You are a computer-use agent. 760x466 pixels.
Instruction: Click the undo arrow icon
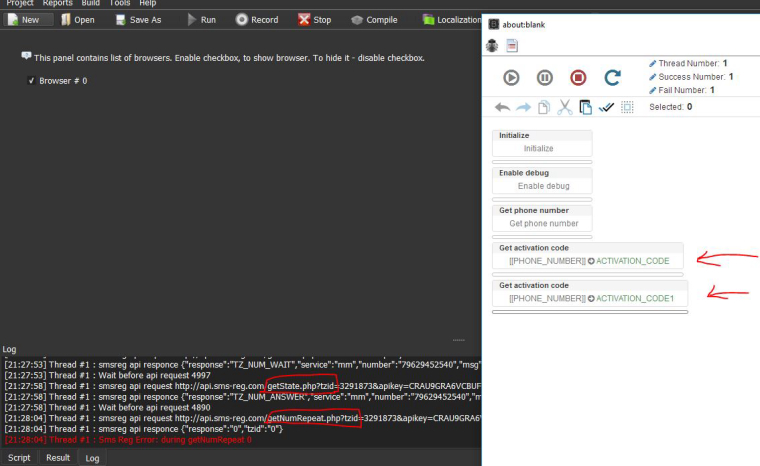pyautogui.click(x=502, y=107)
